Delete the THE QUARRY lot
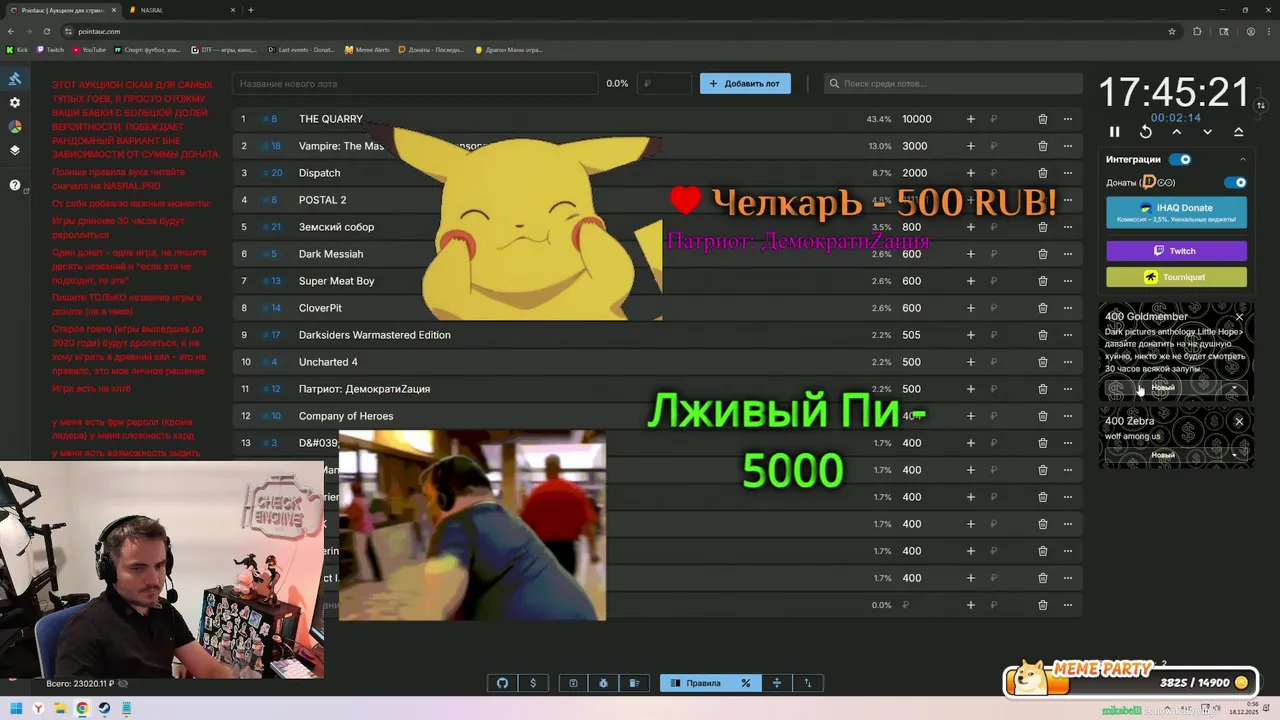 point(1042,119)
